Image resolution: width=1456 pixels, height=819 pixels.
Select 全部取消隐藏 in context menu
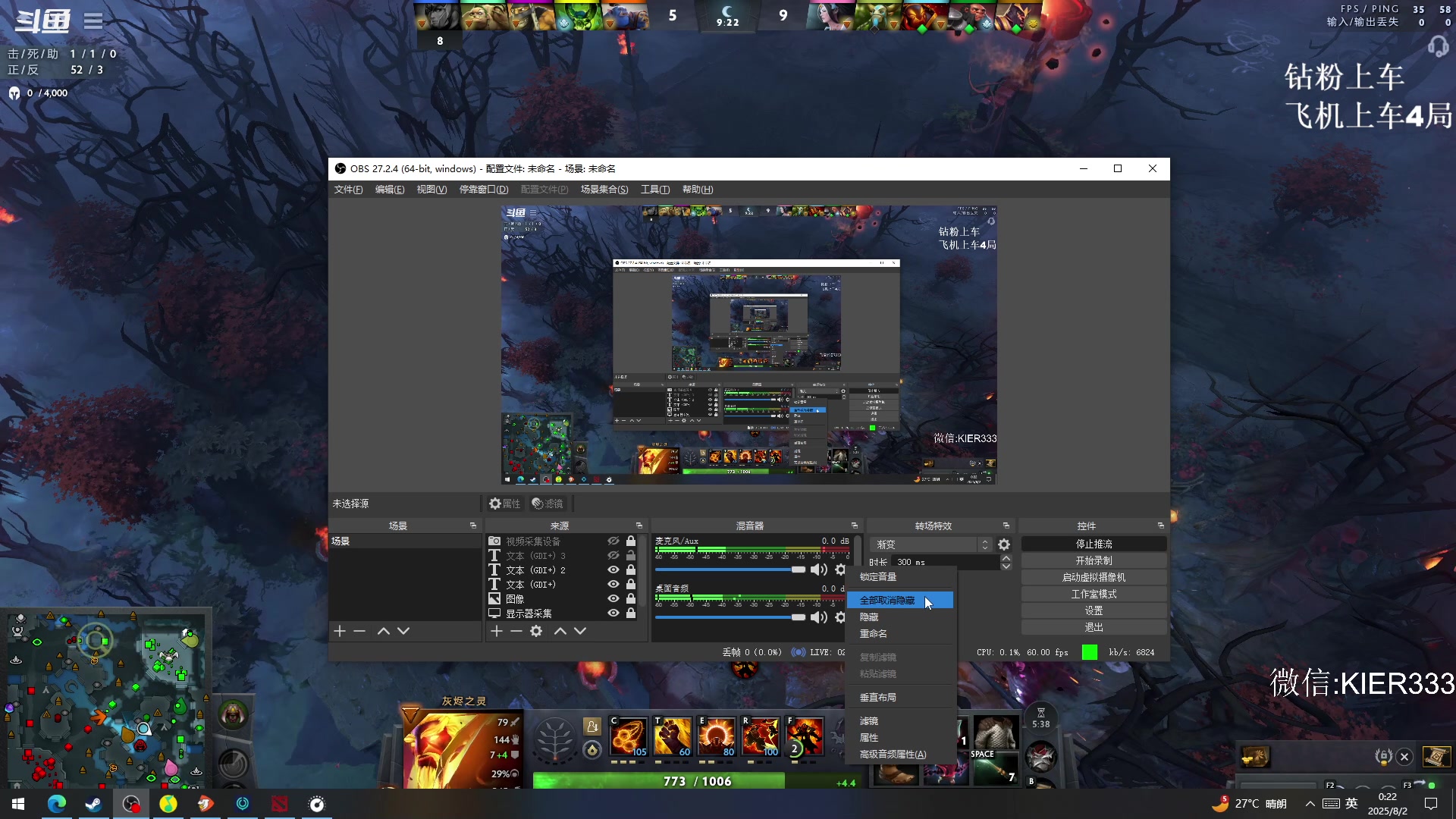pyautogui.click(x=900, y=601)
